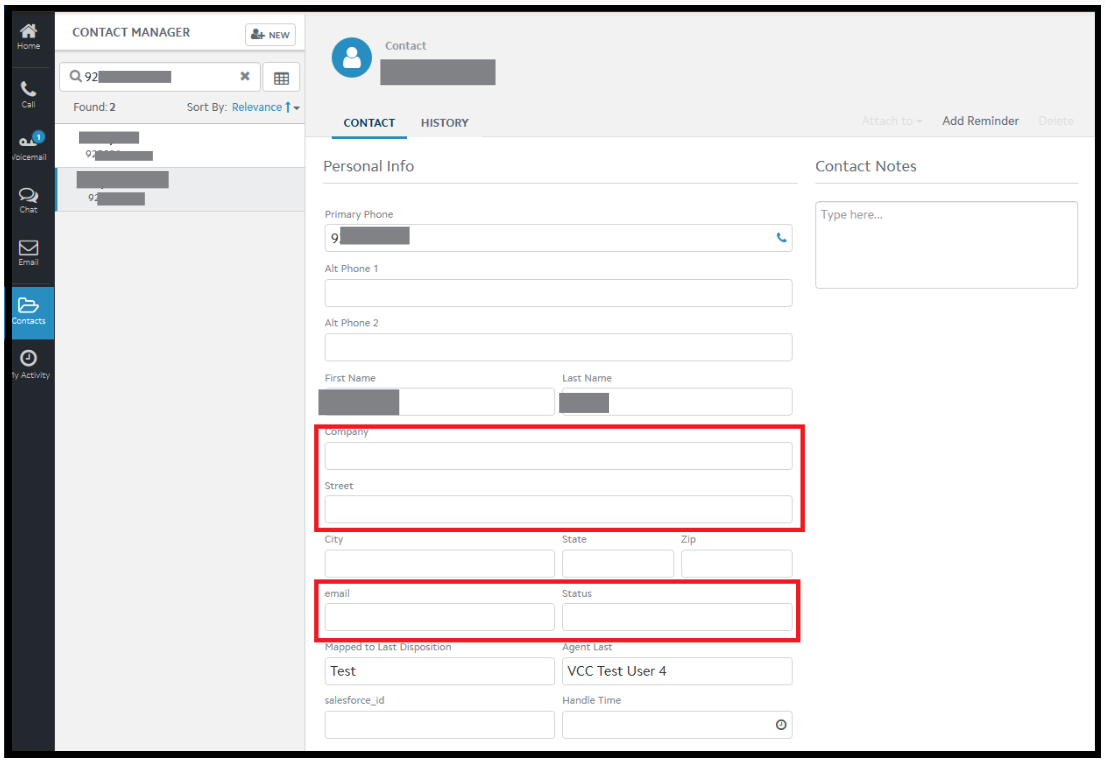Focus the contact search field

[x=160, y=77]
